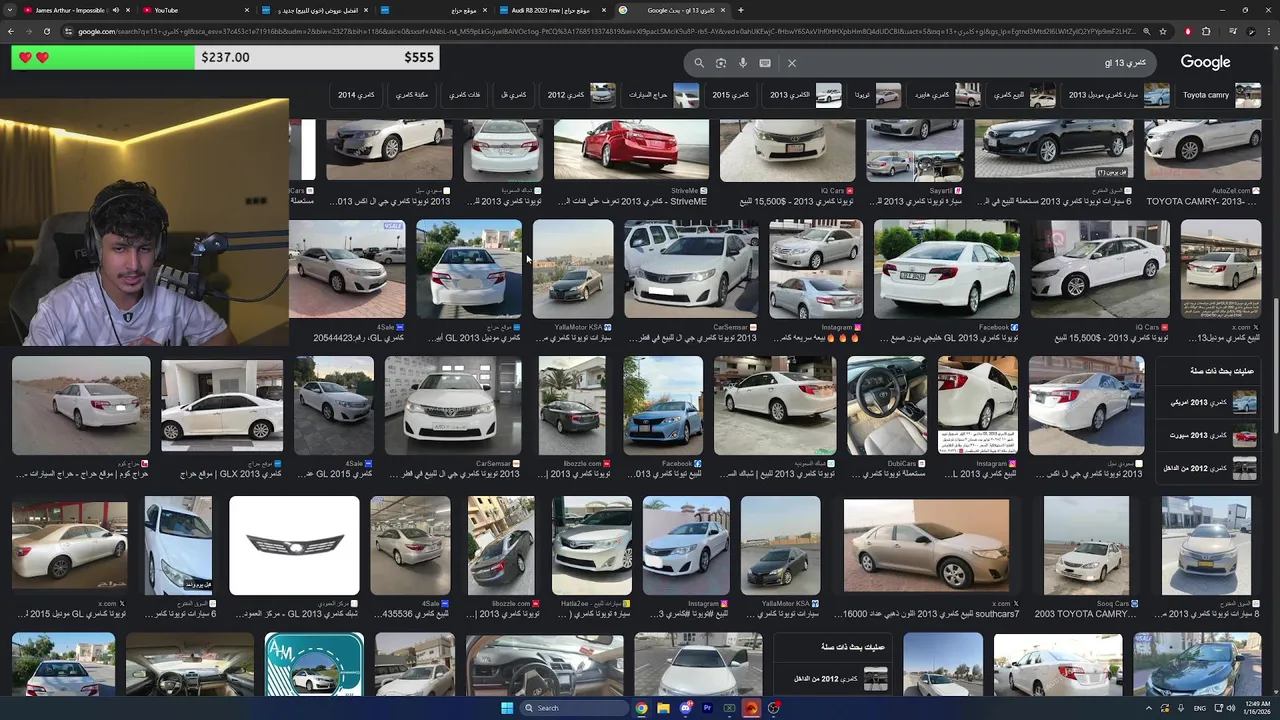Open the Camry interior steering wheel DubiCars thumbnail
The image size is (1280, 720).
(887, 405)
